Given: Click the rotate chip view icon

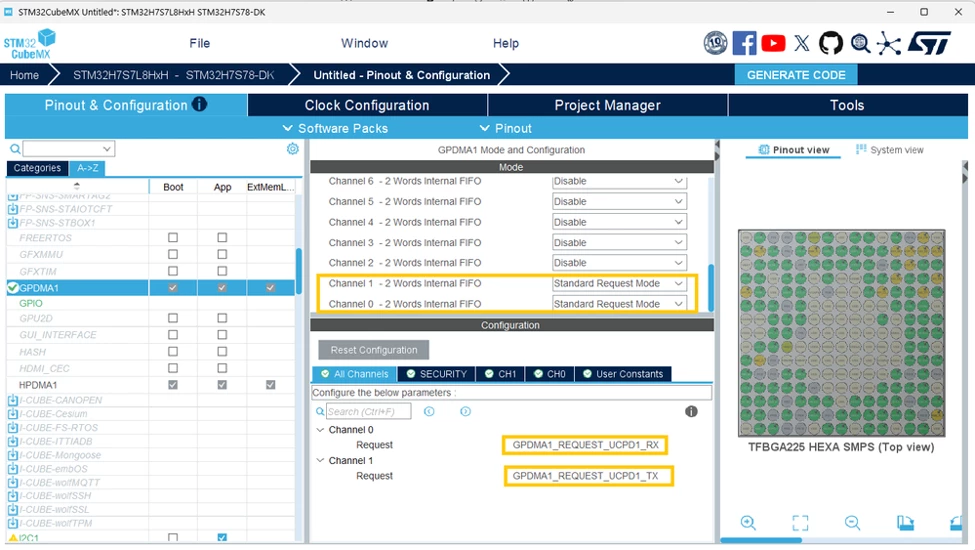Looking at the screenshot, I should click(x=905, y=523).
